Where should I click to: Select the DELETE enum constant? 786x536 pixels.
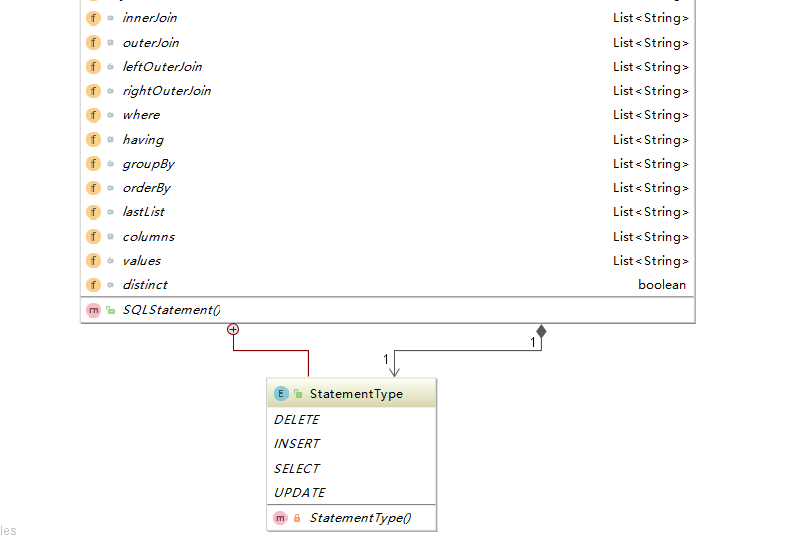coord(297,420)
